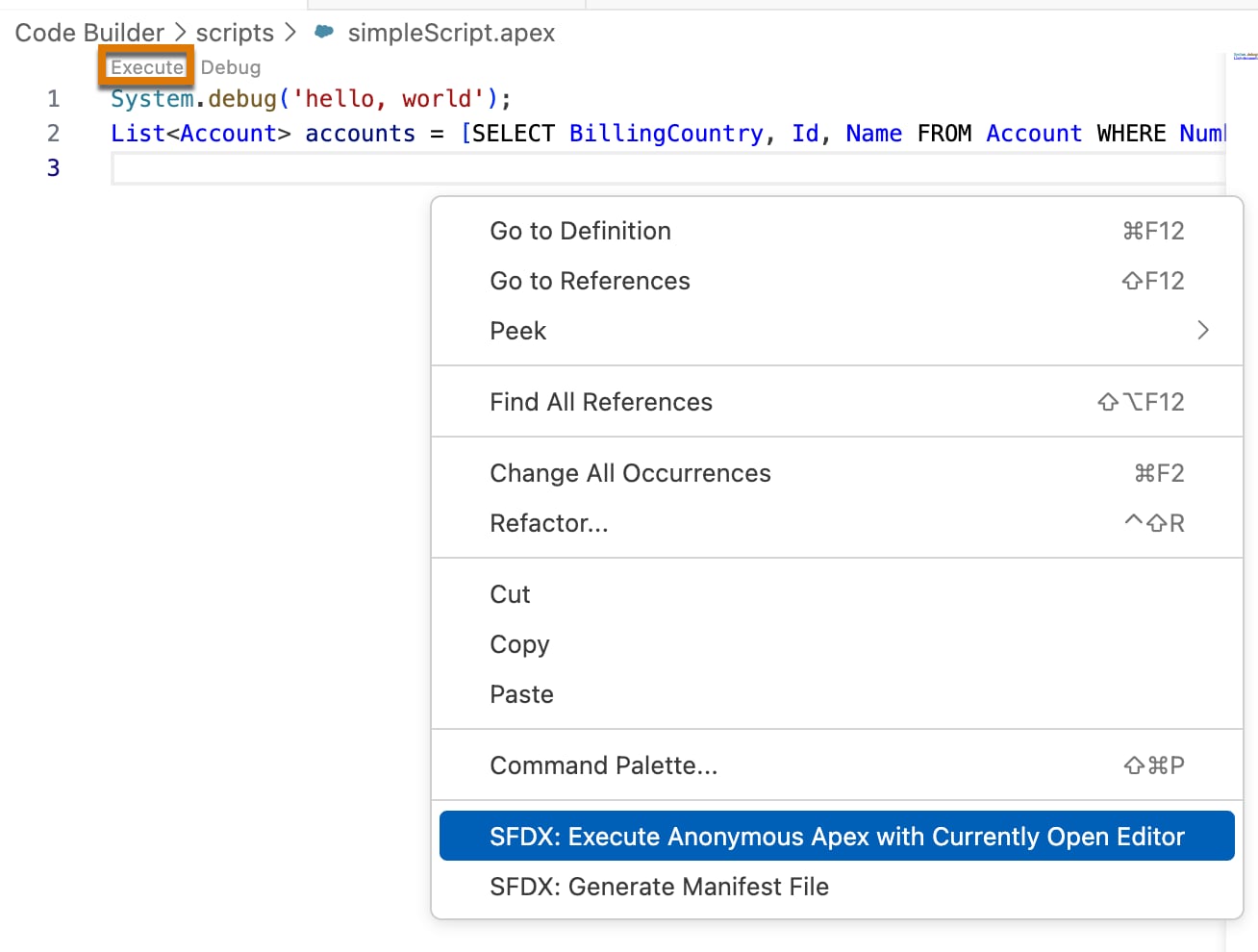Click breadcrumb chevron after Code Builder
Screen dimensions: 1258x952
(180, 33)
